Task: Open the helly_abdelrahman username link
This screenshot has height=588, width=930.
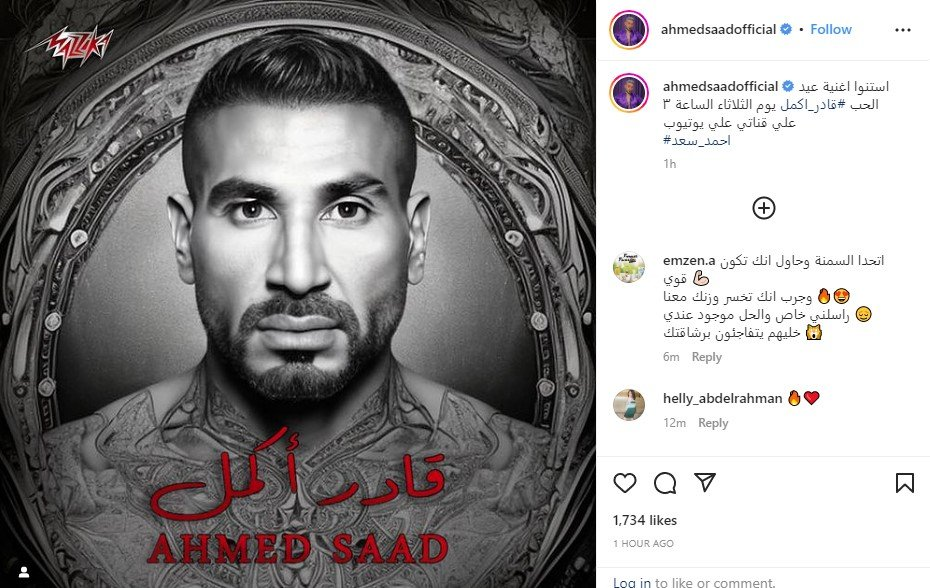Action: (x=722, y=398)
